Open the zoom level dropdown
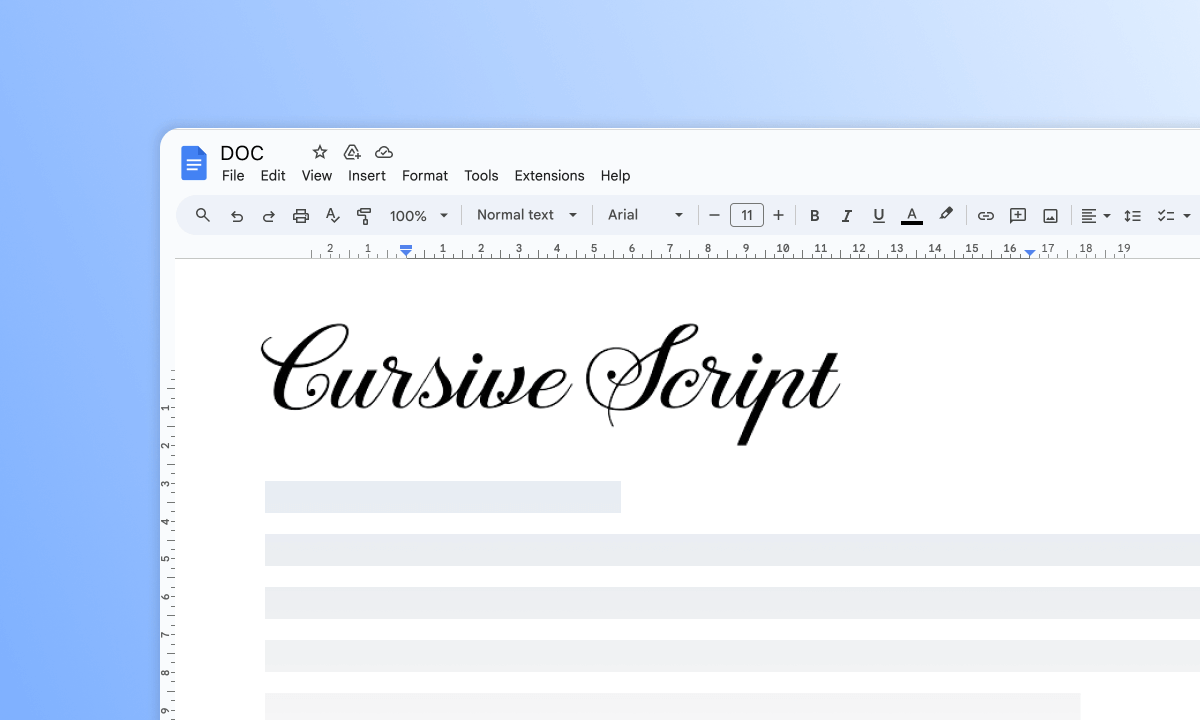The image size is (1200, 720). 417,215
